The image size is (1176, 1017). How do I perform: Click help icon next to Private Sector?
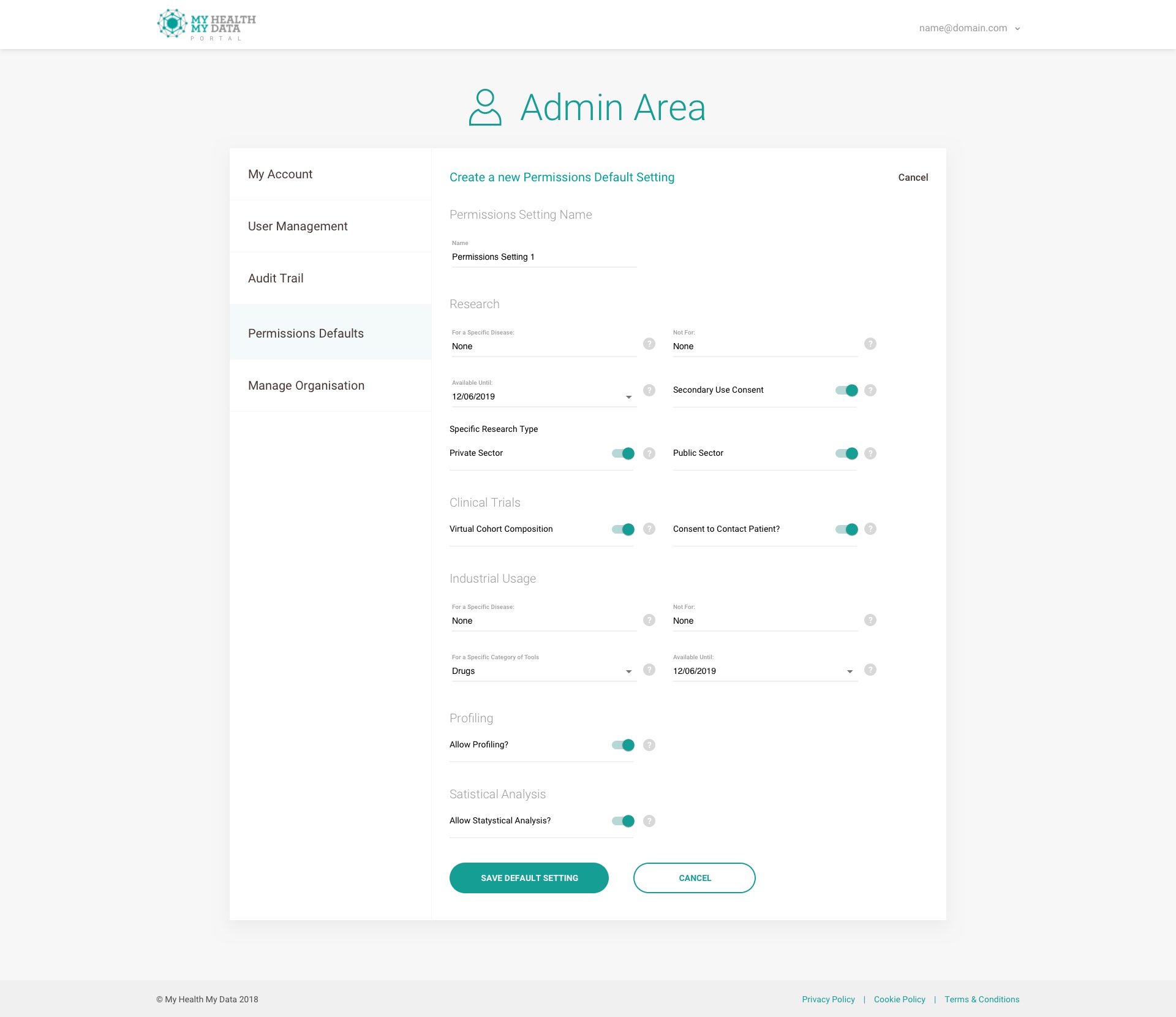click(x=649, y=453)
